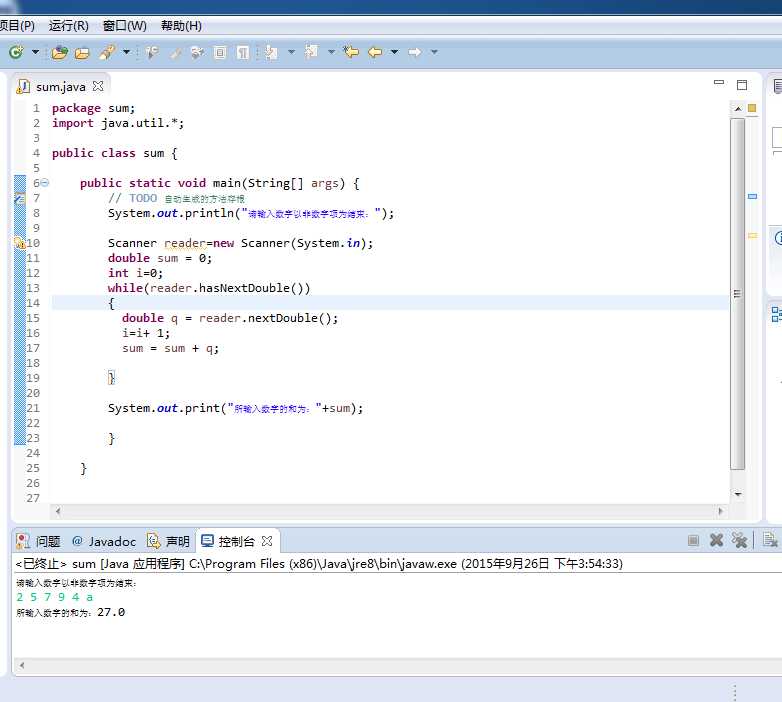
Task: Collapse the main method fold marker
Action: tap(44, 183)
